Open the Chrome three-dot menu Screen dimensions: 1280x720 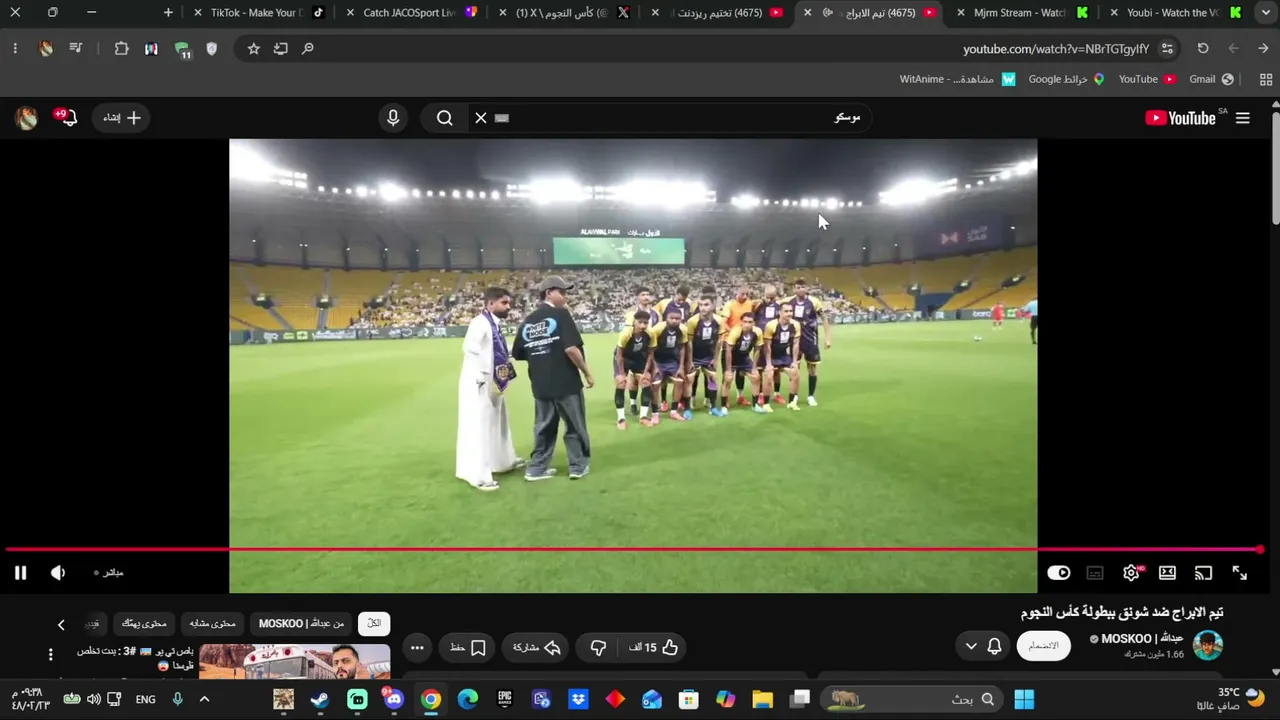15,48
